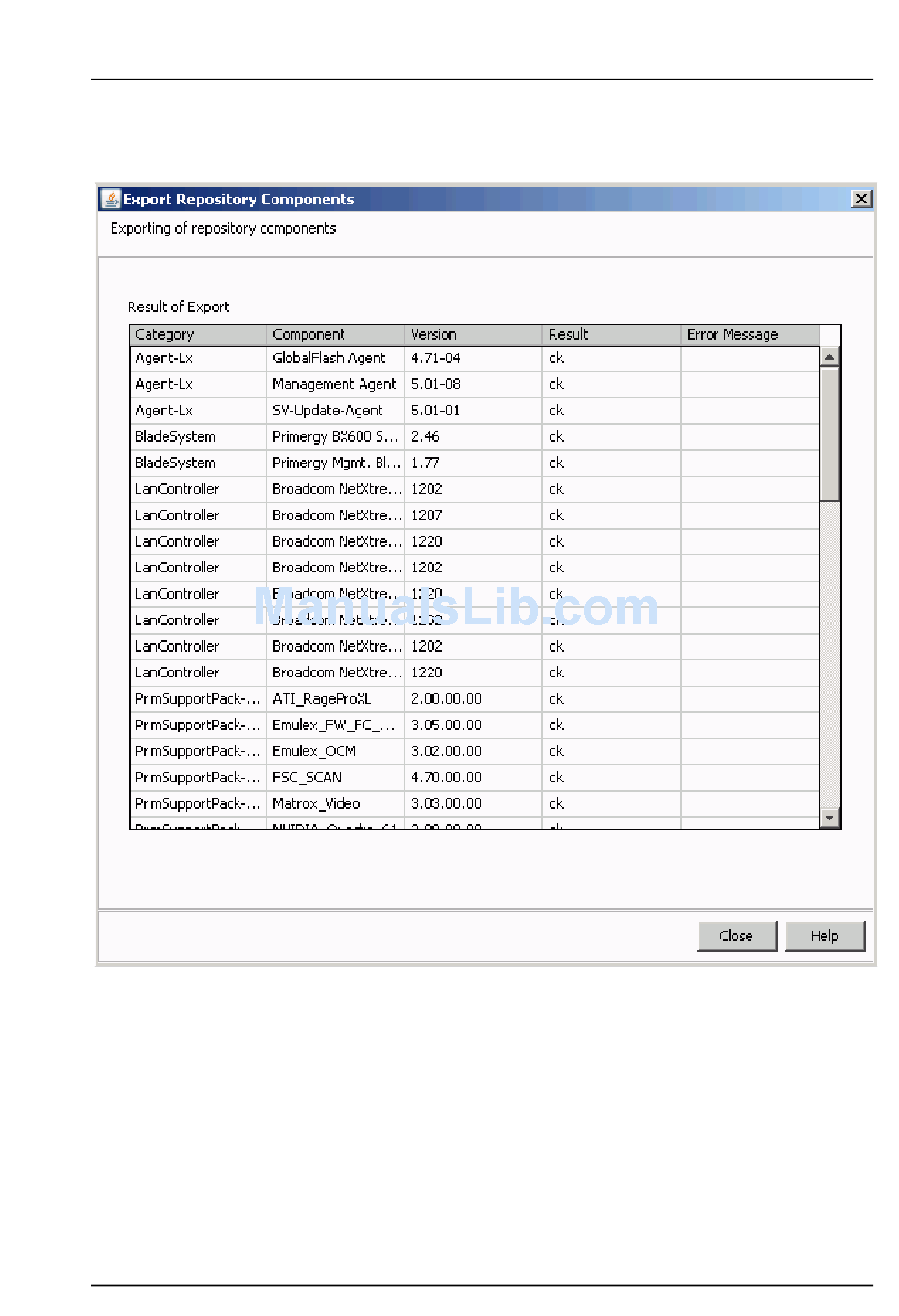The width and height of the screenshot is (899, 1316).
Task: Click version 5.01-01 cell
Action: pyautogui.click(x=473, y=411)
